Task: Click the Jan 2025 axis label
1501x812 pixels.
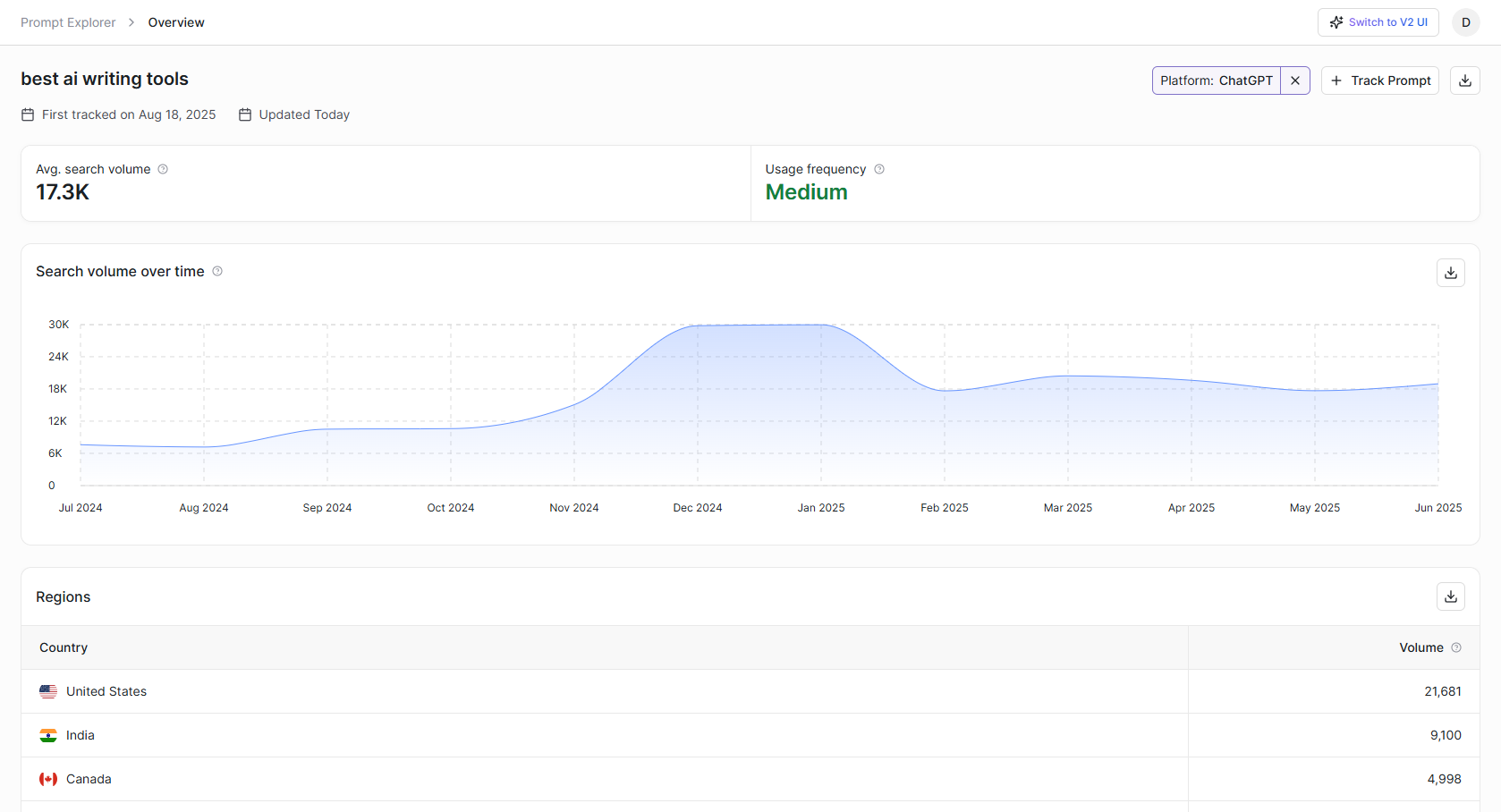Action: pos(821,508)
